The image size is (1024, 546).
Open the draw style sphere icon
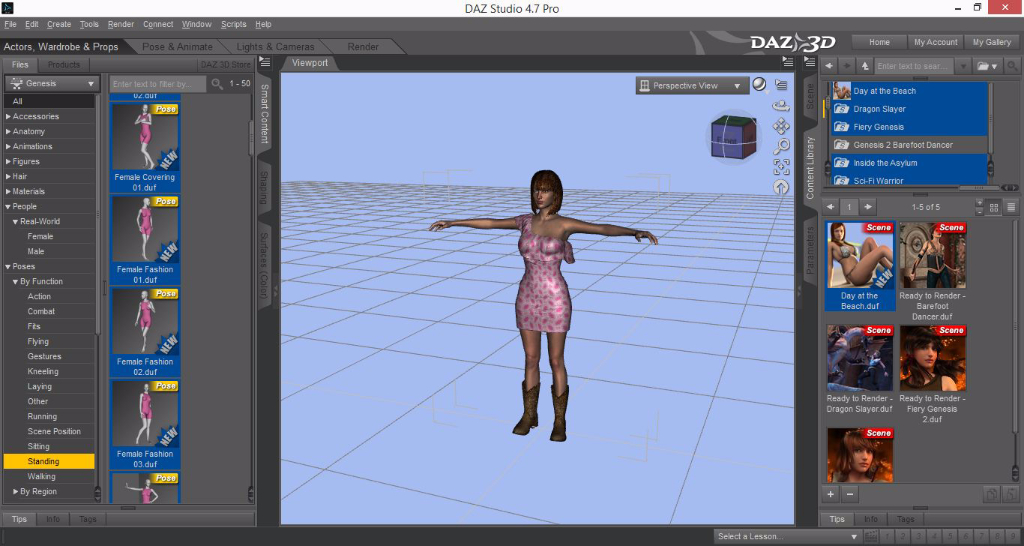pos(759,84)
